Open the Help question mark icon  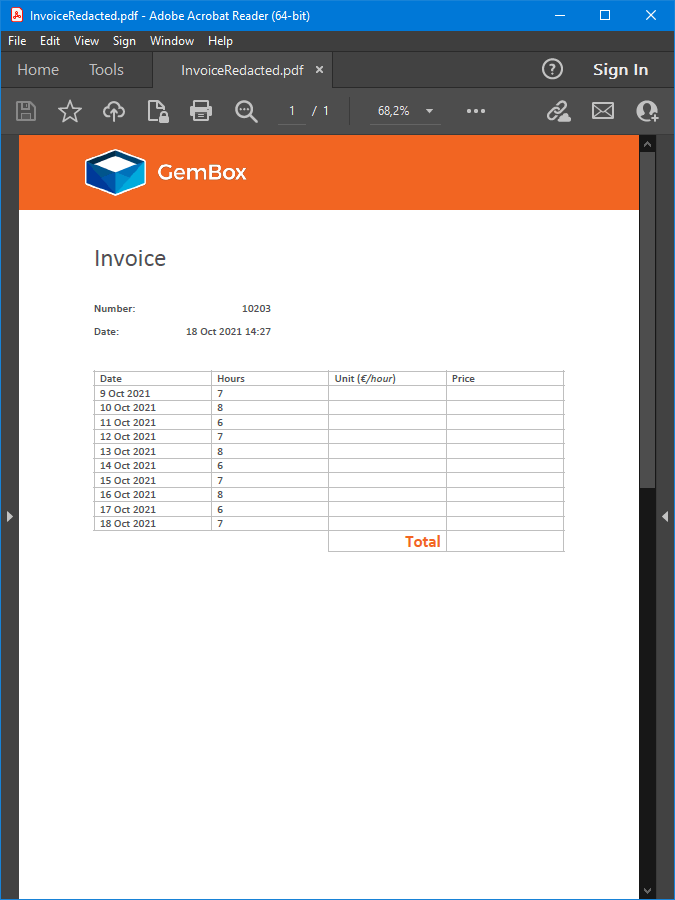point(552,69)
